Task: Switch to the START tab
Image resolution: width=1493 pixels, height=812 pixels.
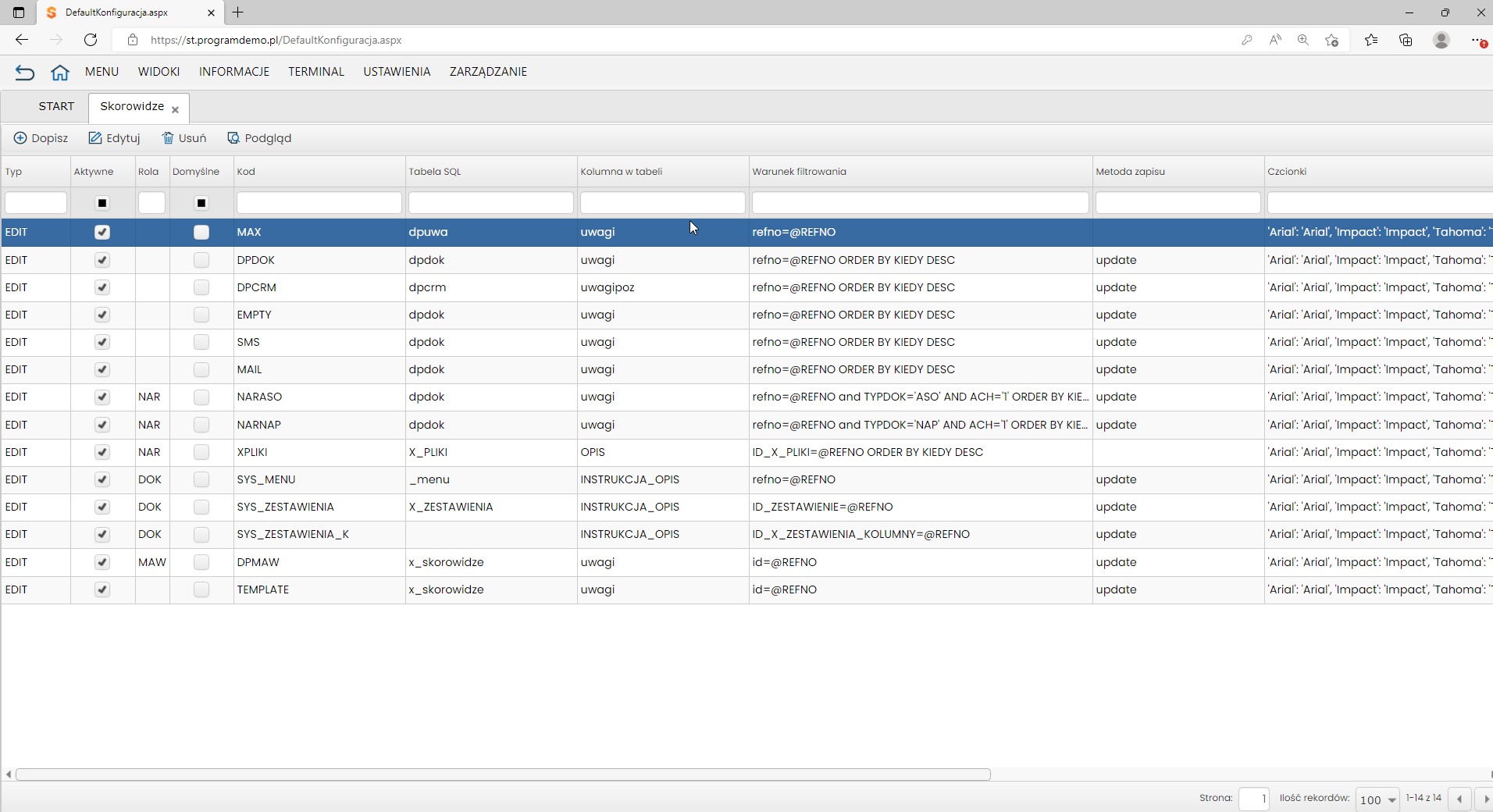Action: tap(56, 106)
